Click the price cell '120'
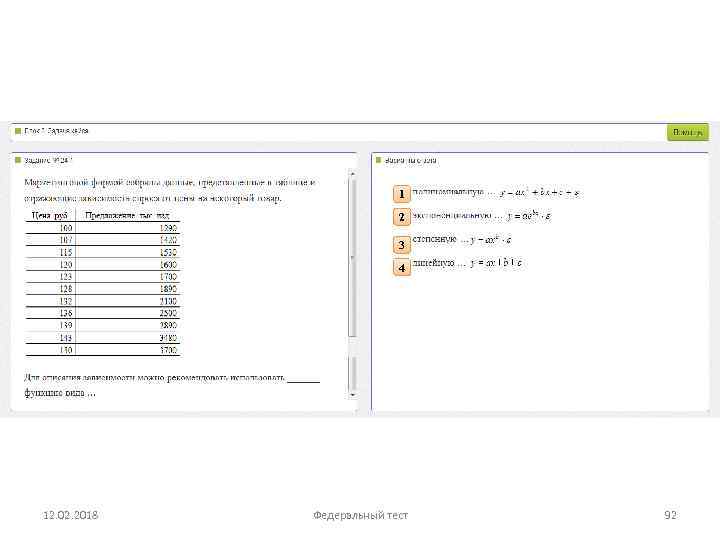This screenshot has height=540, width=720. tap(66, 264)
